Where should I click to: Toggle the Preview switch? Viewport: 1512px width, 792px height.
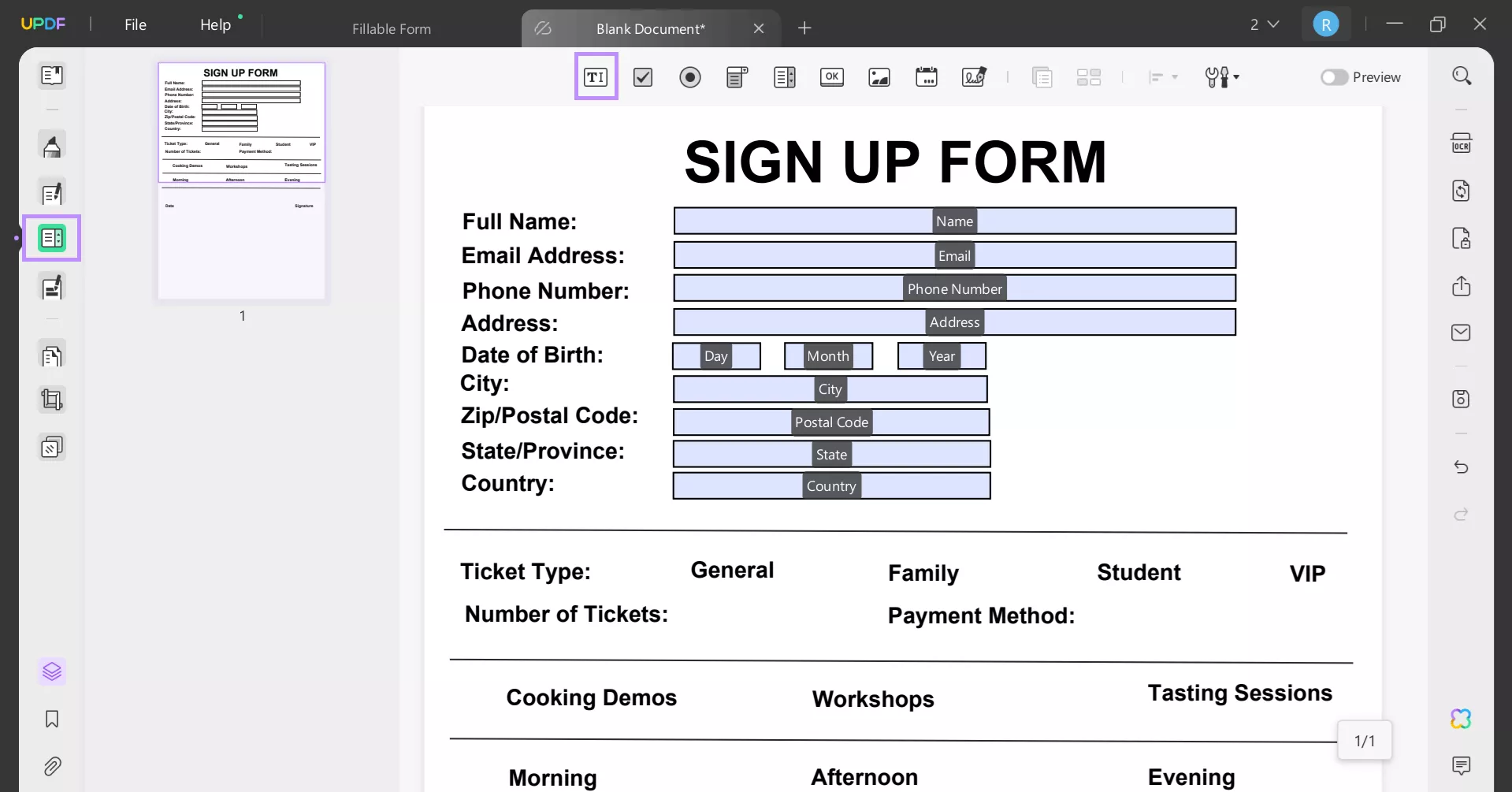(1334, 77)
